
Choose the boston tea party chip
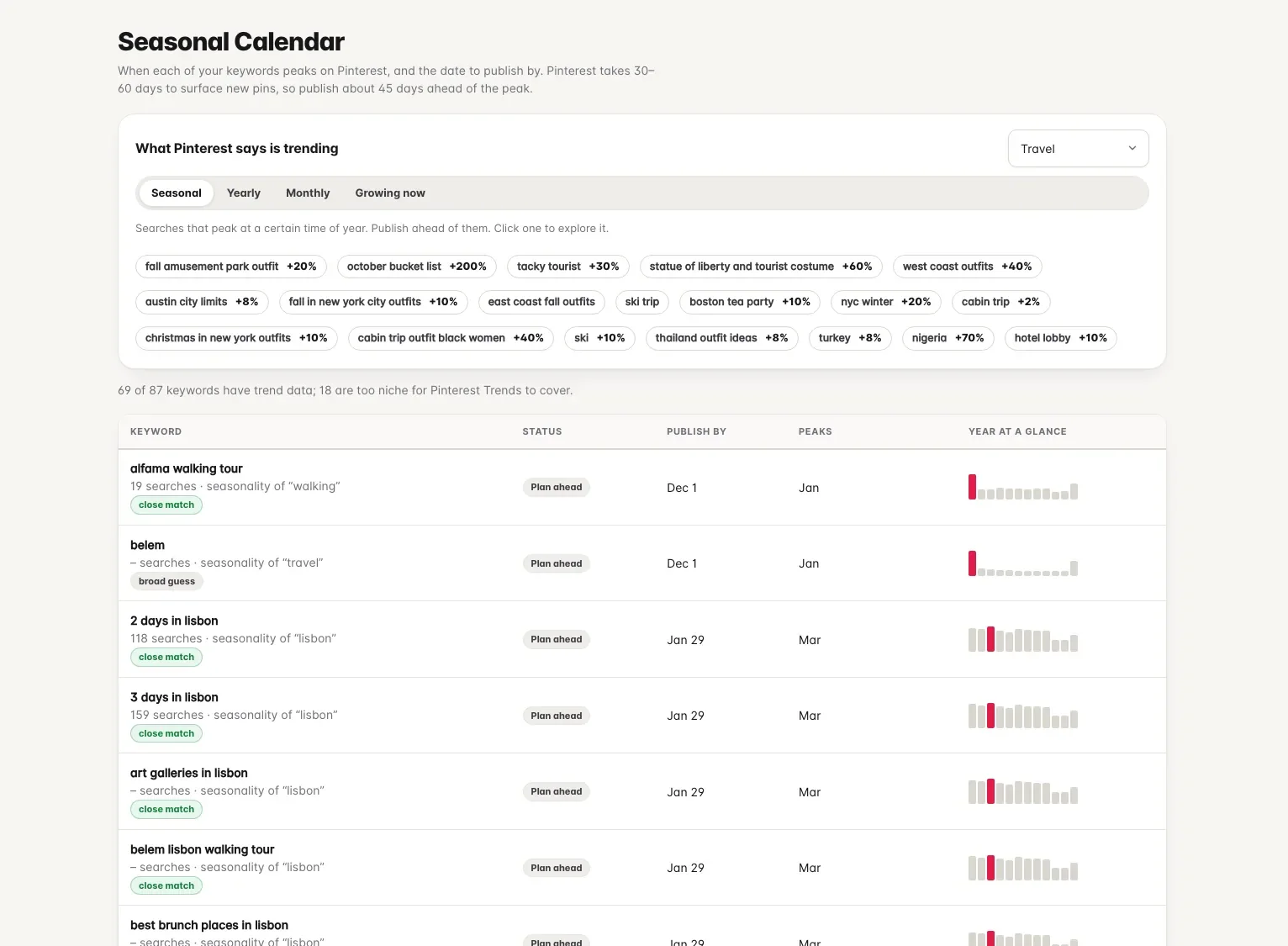[750, 302]
